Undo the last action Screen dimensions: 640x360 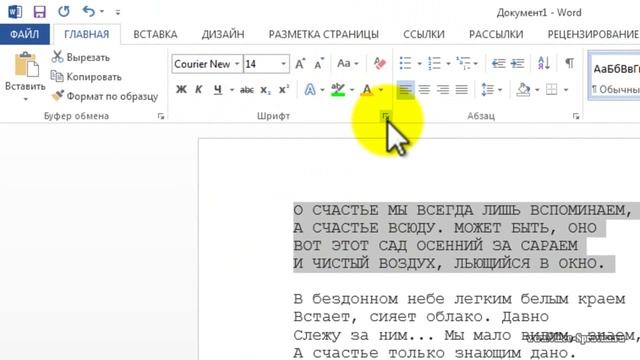pyautogui.click(x=88, y=11)
